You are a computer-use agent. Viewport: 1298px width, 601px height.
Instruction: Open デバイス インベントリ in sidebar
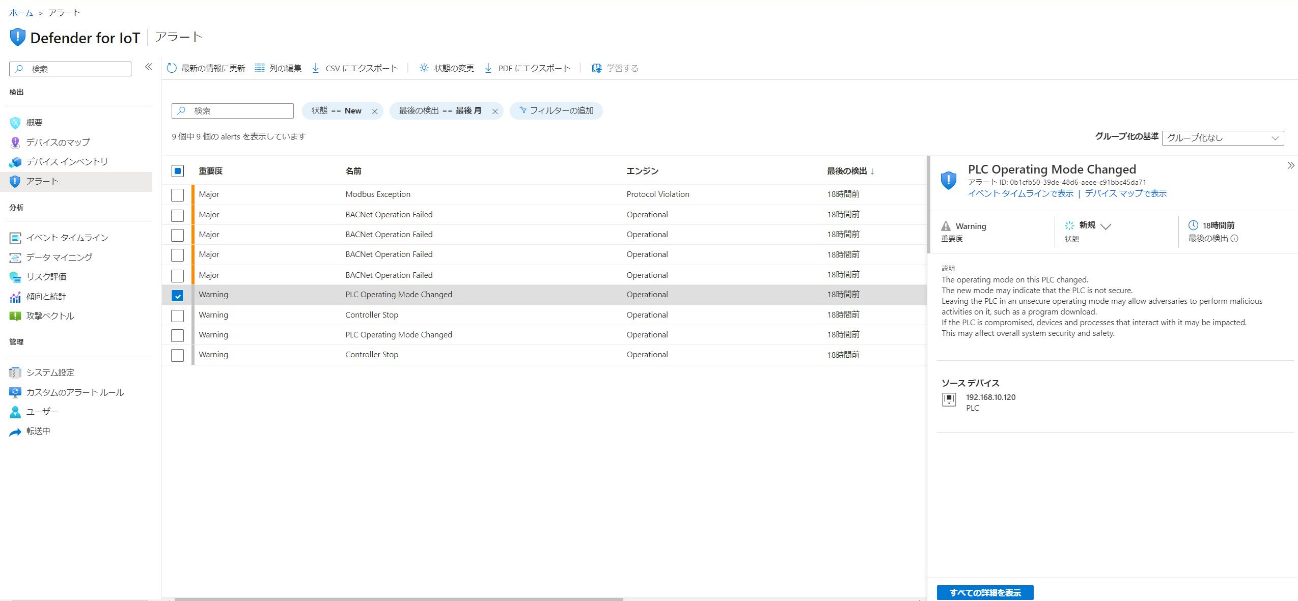66,161
